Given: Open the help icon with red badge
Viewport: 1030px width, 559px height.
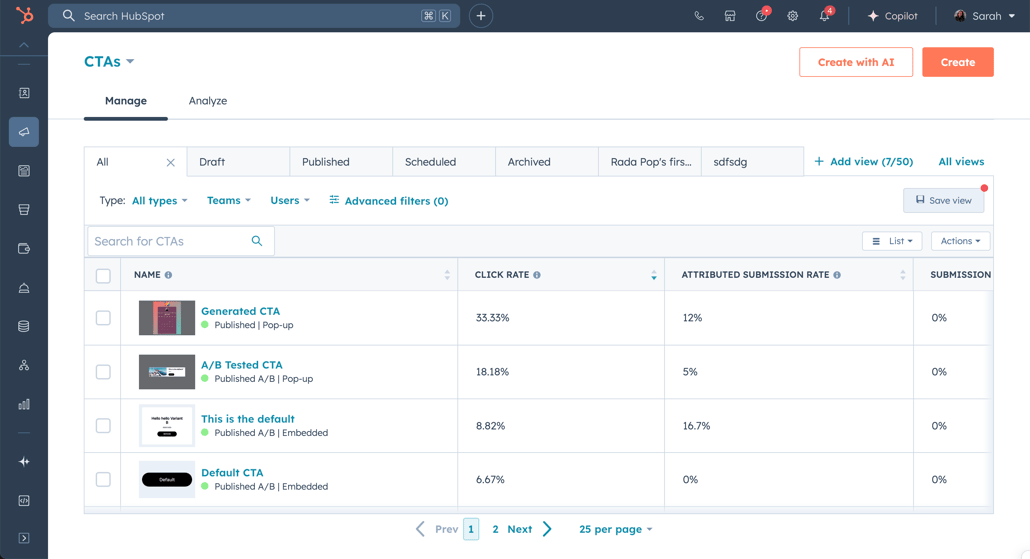Looking at the screenshot, I should point(762,15).
